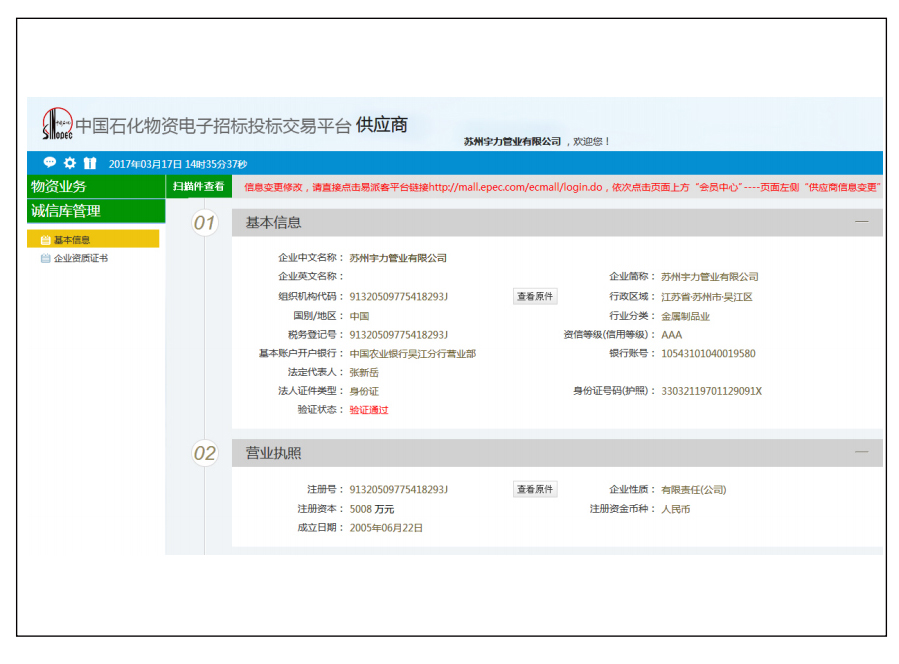Click the 银行账号 number value

[x=709, y=353]
